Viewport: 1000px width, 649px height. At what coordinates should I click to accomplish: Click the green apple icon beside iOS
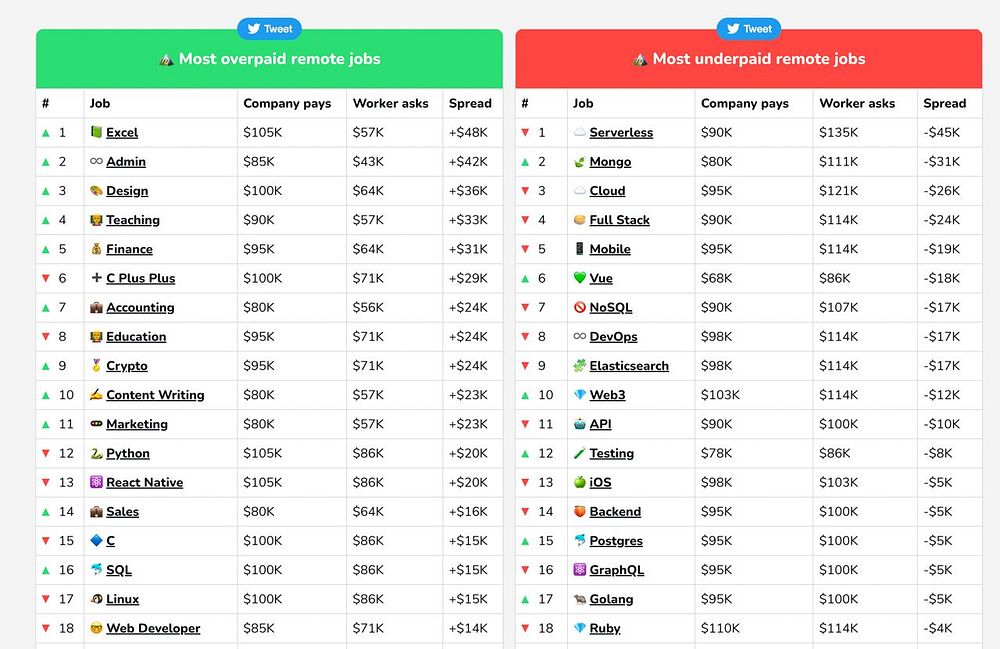[x=579, y=482]
